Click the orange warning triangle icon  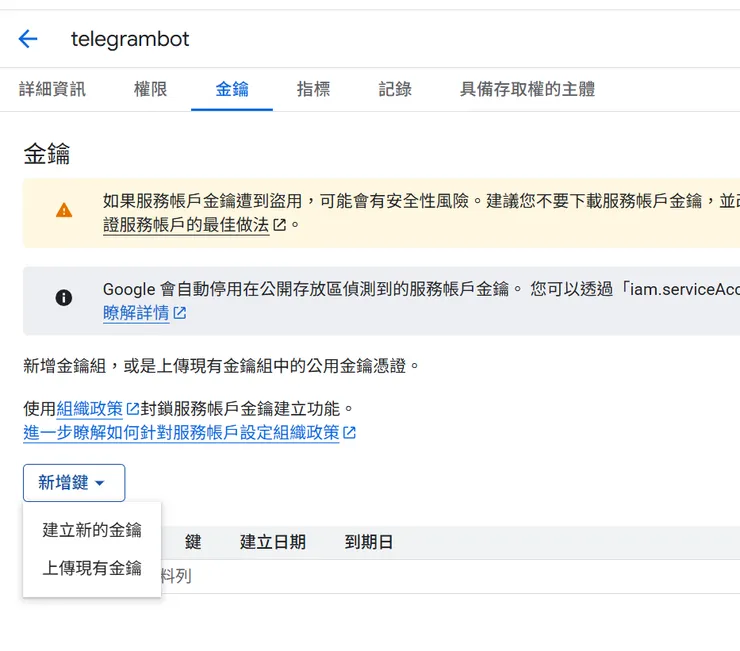tap(64, 210)
